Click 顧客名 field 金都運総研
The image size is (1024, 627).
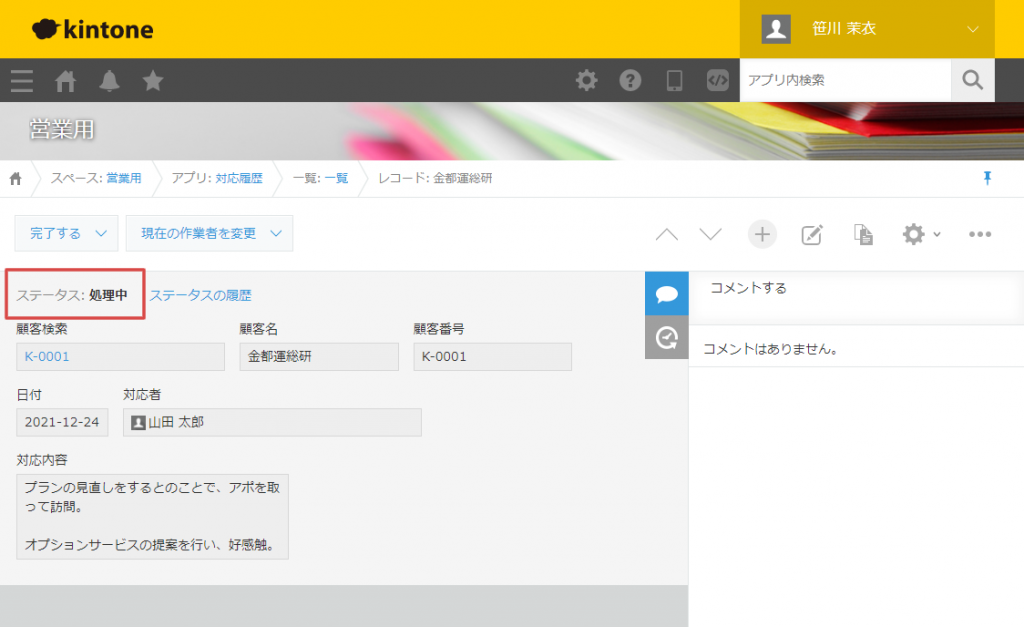[x=319, y=357]
